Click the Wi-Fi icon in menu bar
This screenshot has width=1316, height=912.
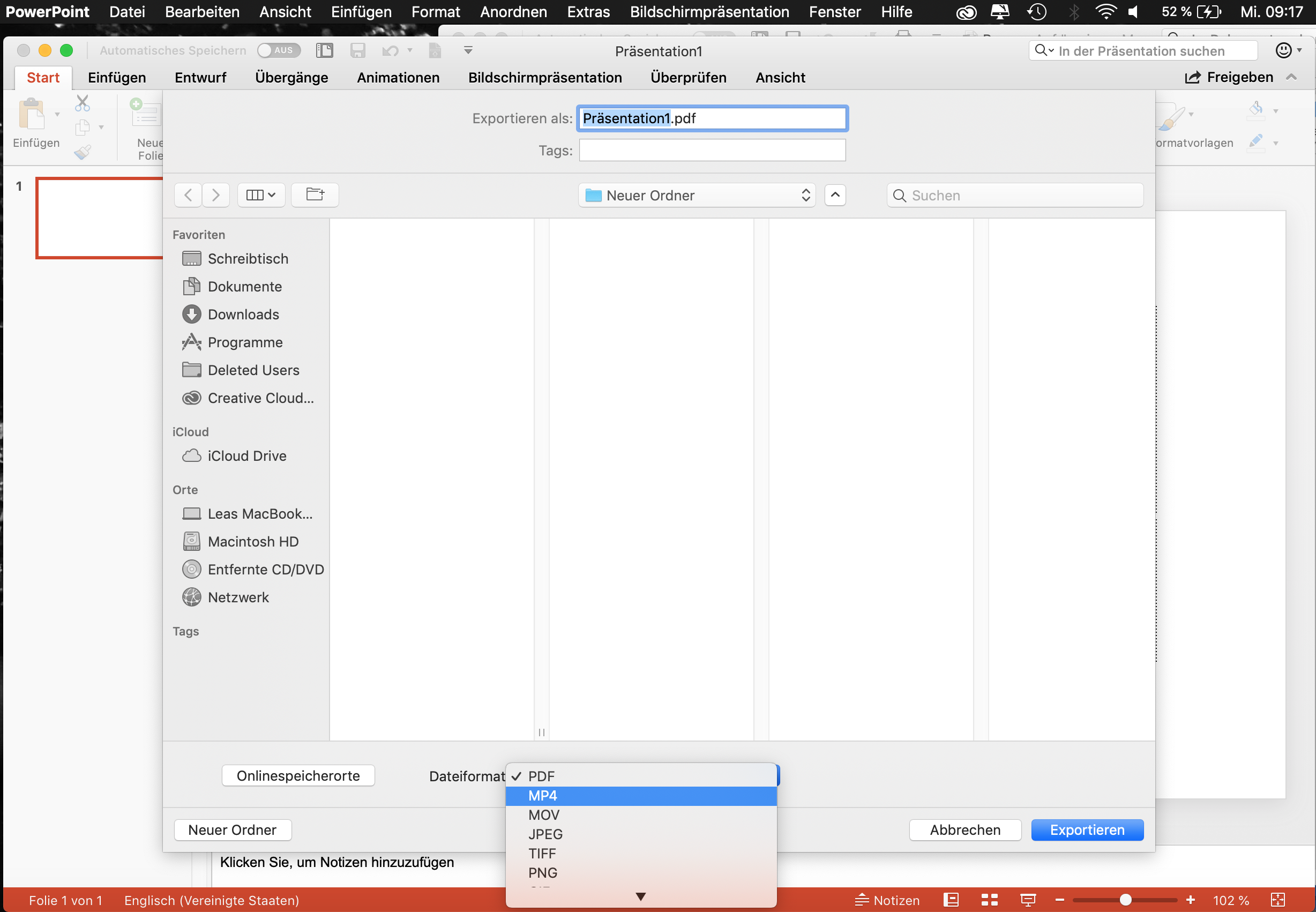[x=1106, y=11]
